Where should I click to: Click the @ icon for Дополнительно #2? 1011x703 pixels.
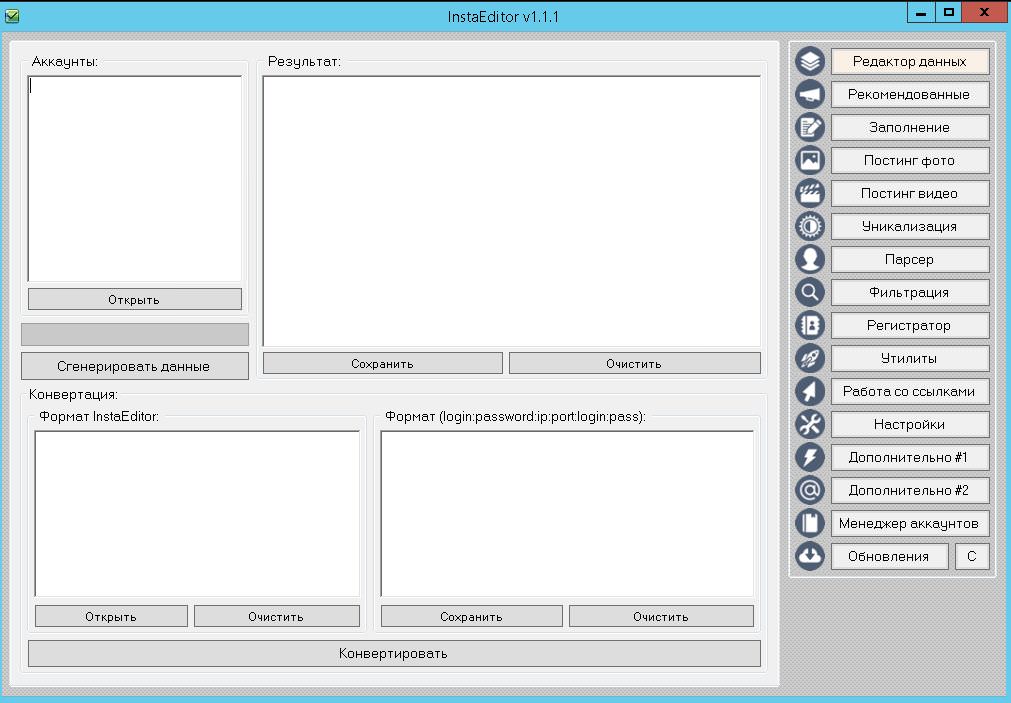click(810, 490)
